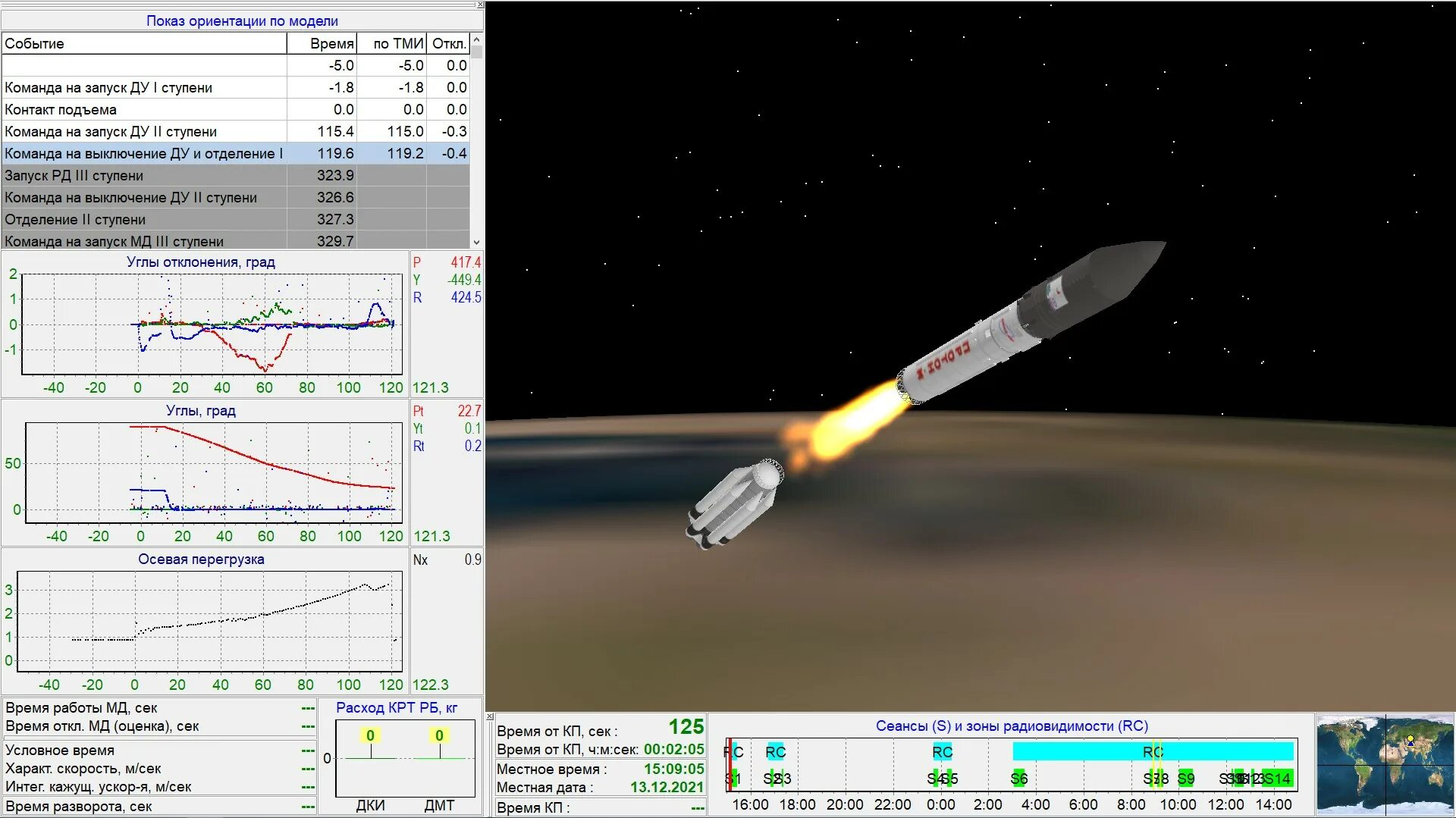
Task: Click the local time value 15:09:05
Action: (x=673, y=769)
